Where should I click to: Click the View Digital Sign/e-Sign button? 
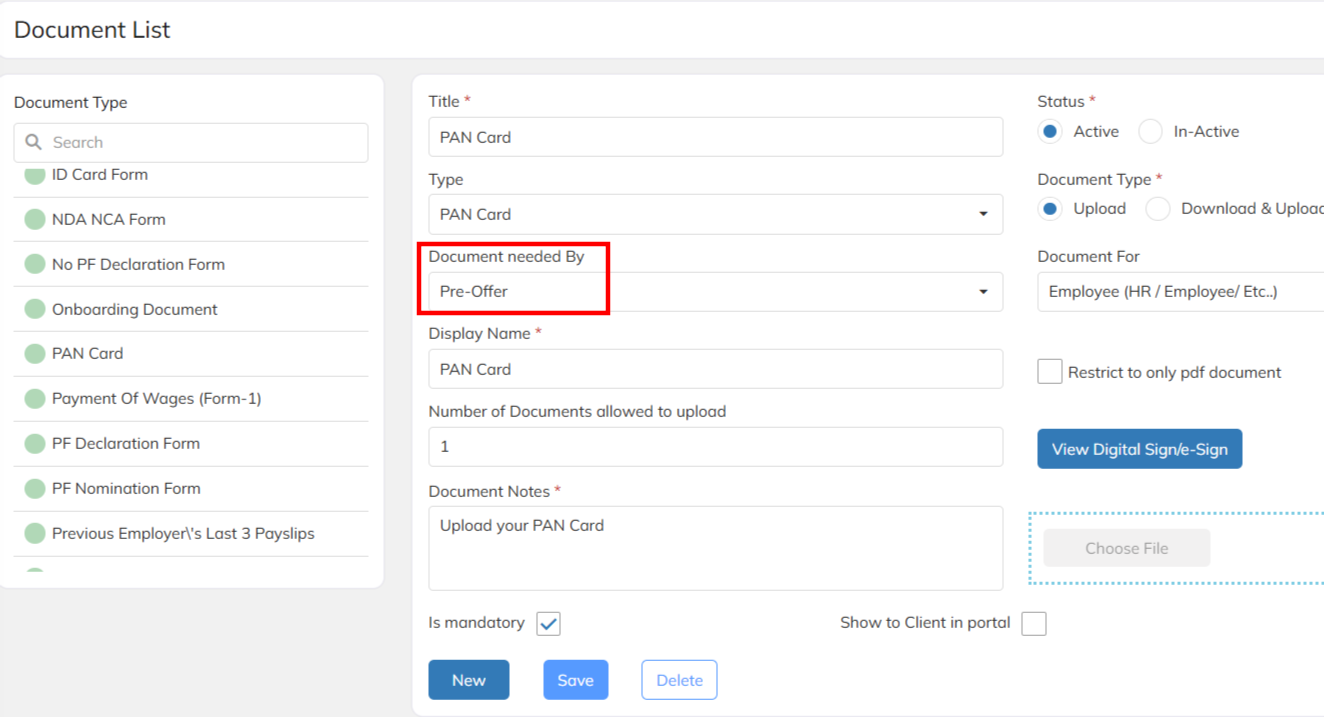point(1139,449)
